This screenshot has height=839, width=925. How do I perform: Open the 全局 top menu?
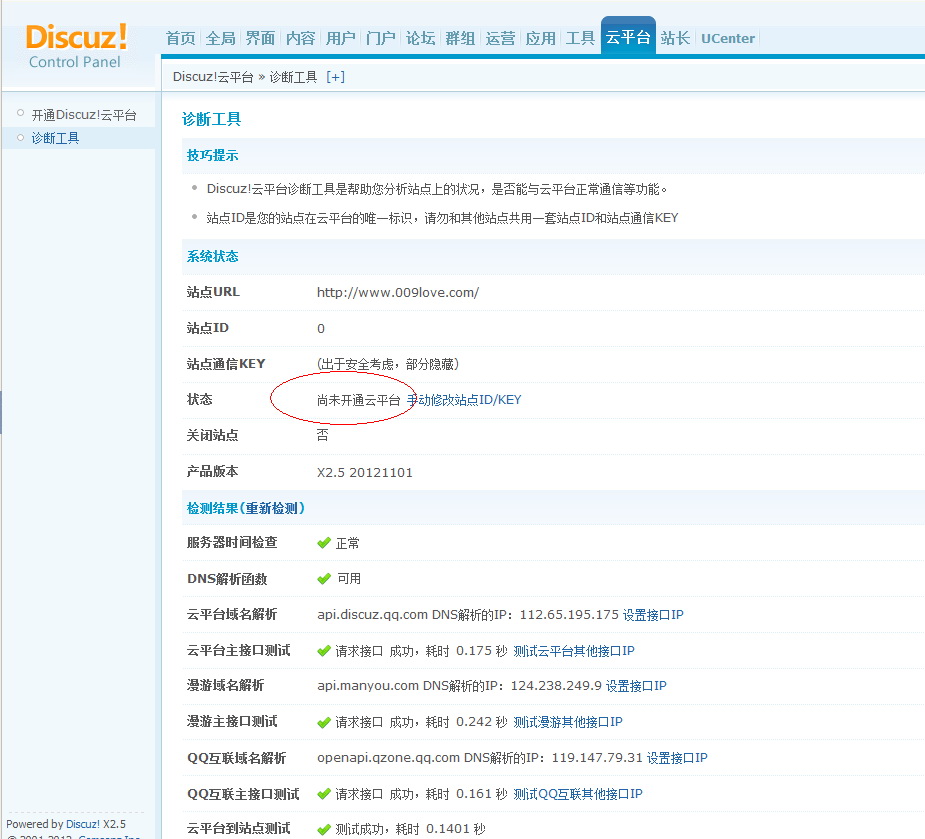(221, 38)
